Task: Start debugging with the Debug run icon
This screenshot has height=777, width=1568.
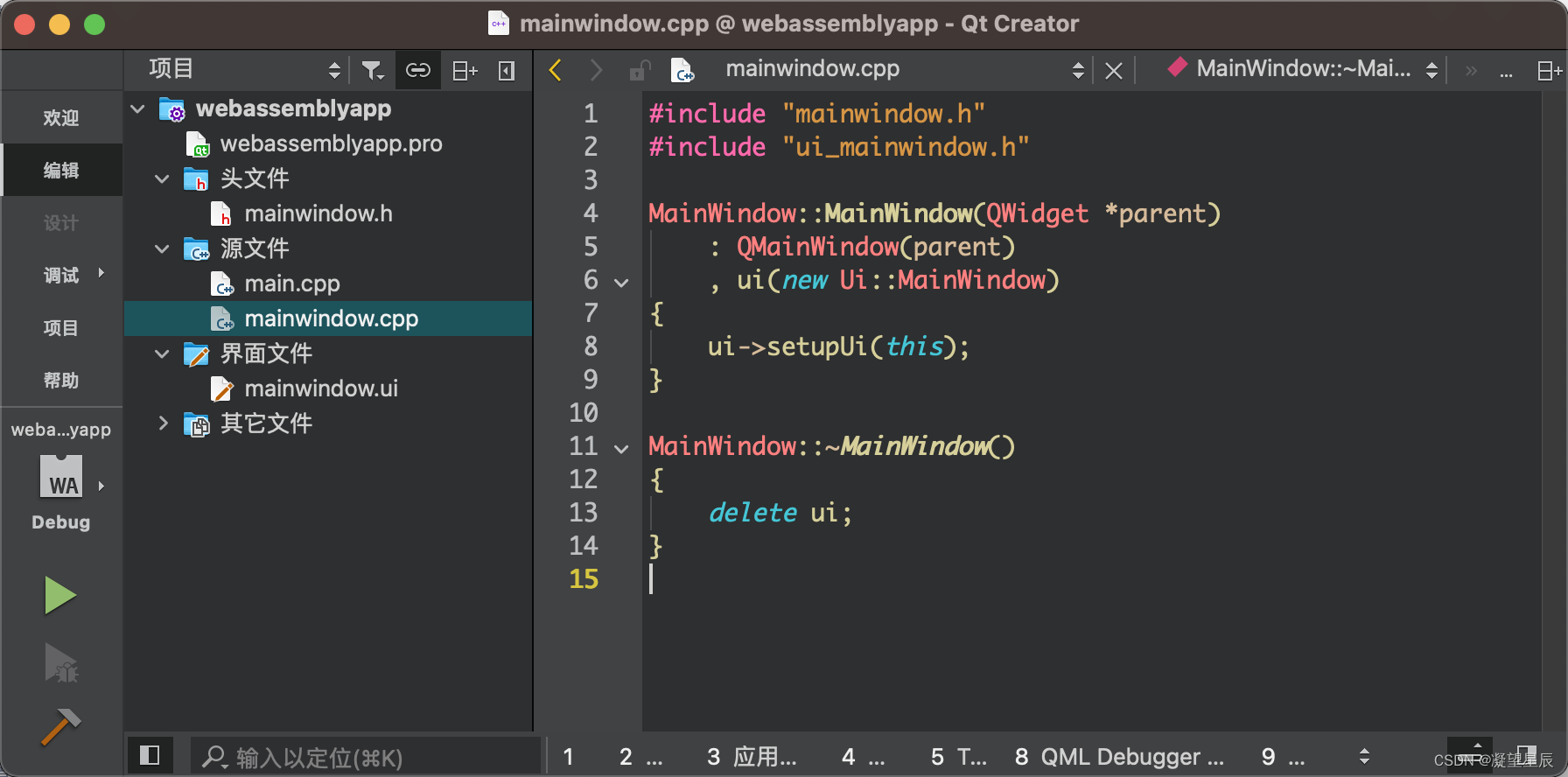Action: (x=60, y=662)
